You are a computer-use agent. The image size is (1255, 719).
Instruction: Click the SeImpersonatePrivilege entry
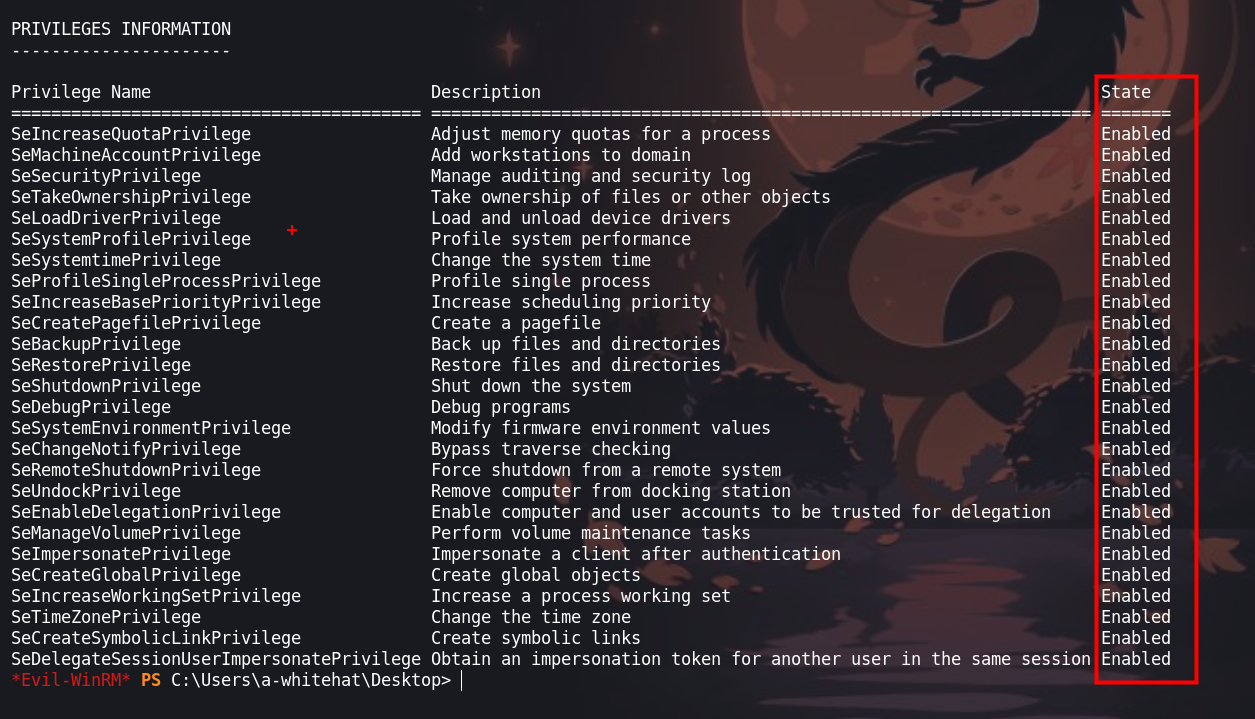coord(121,554)
